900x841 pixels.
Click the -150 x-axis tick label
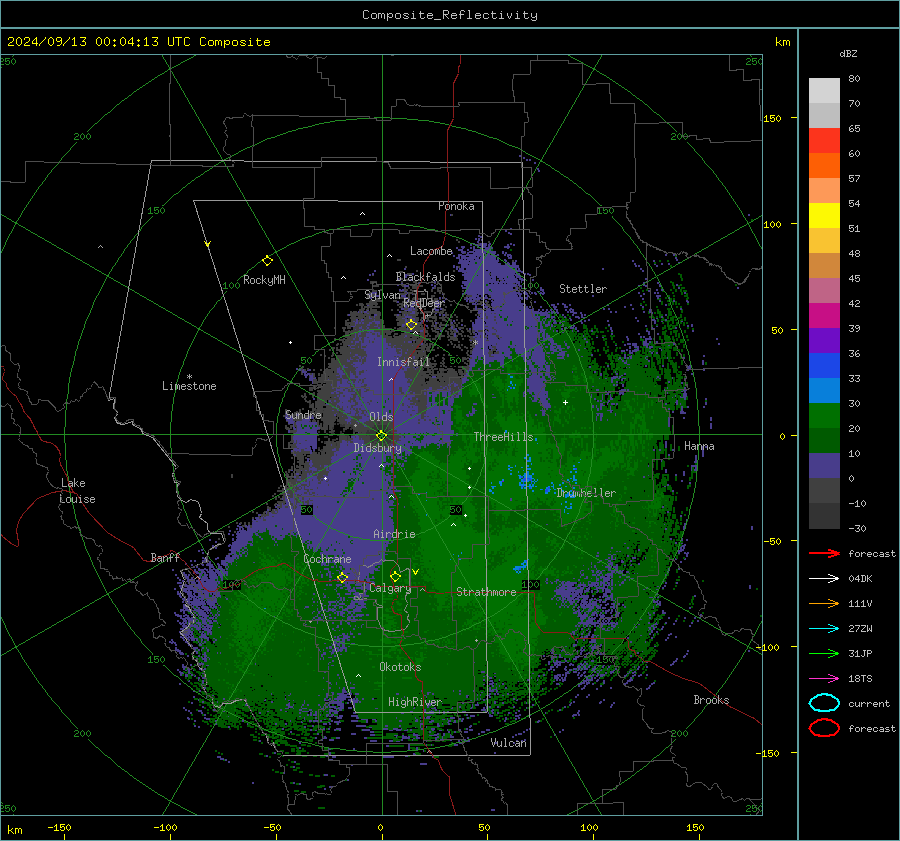tap(59, 827)
